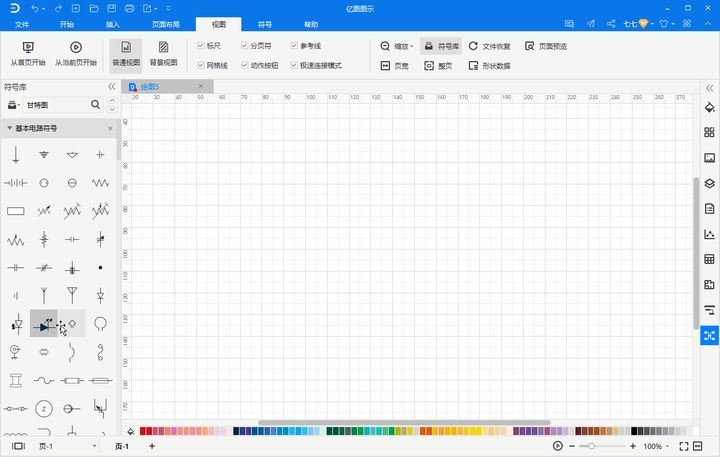Image resolution: width=720 pixels, height=457 pixels.
Task: Create a new document with the plus icon
Action: pyautogui.click(x=76, y=9)
